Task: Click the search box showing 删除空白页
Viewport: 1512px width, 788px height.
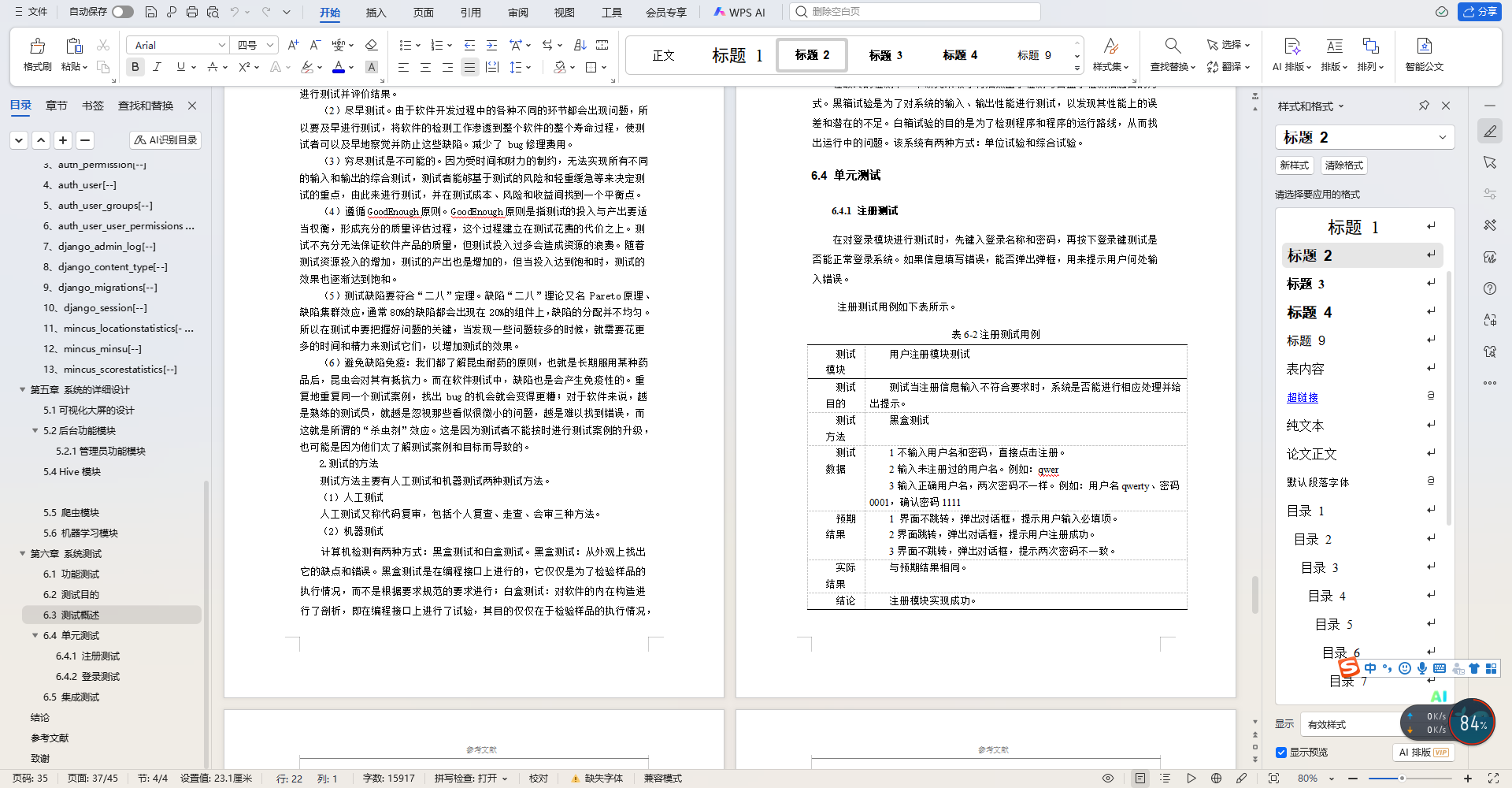Action: pyautogui.click(x=916, y=12)
